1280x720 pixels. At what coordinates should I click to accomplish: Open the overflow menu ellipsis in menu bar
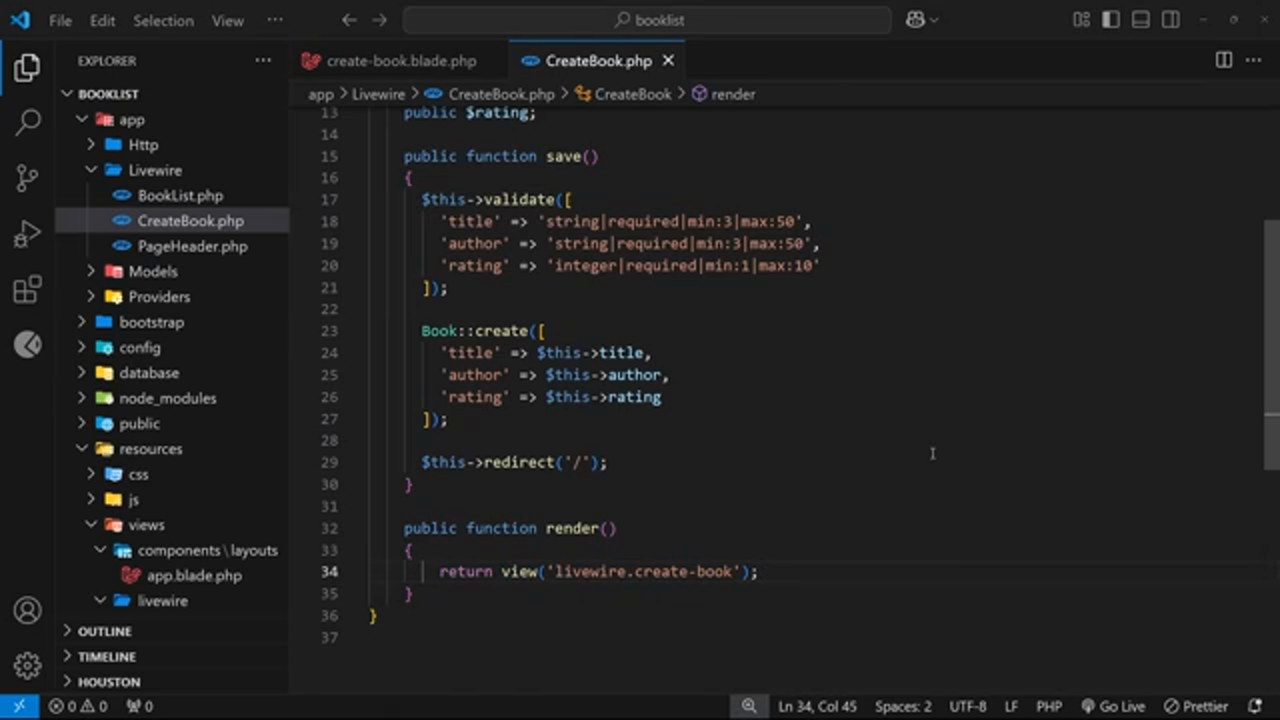pos(274,20)
